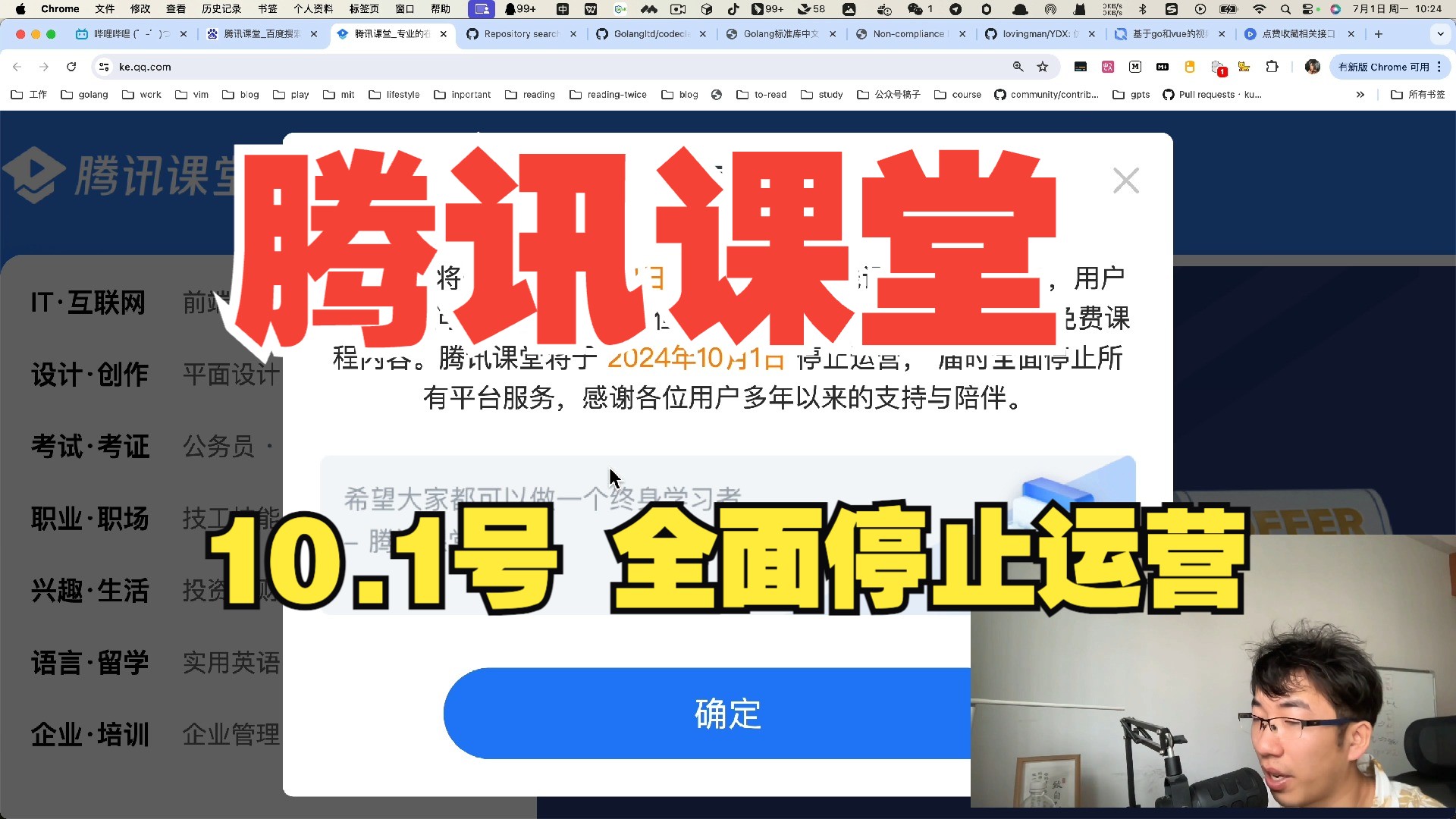Viewport: 1456px width, 819px height.
Task: Click the Chrome profile avatar icon
Action: click(x=1313, y=67)
